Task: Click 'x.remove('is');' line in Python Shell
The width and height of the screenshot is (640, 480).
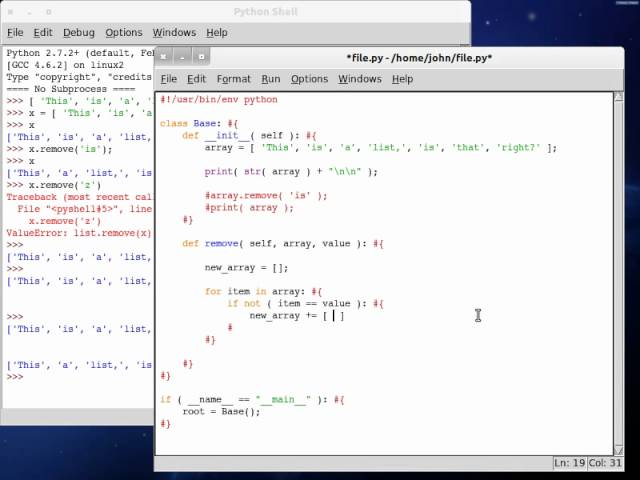Action: tap(59, 149)
